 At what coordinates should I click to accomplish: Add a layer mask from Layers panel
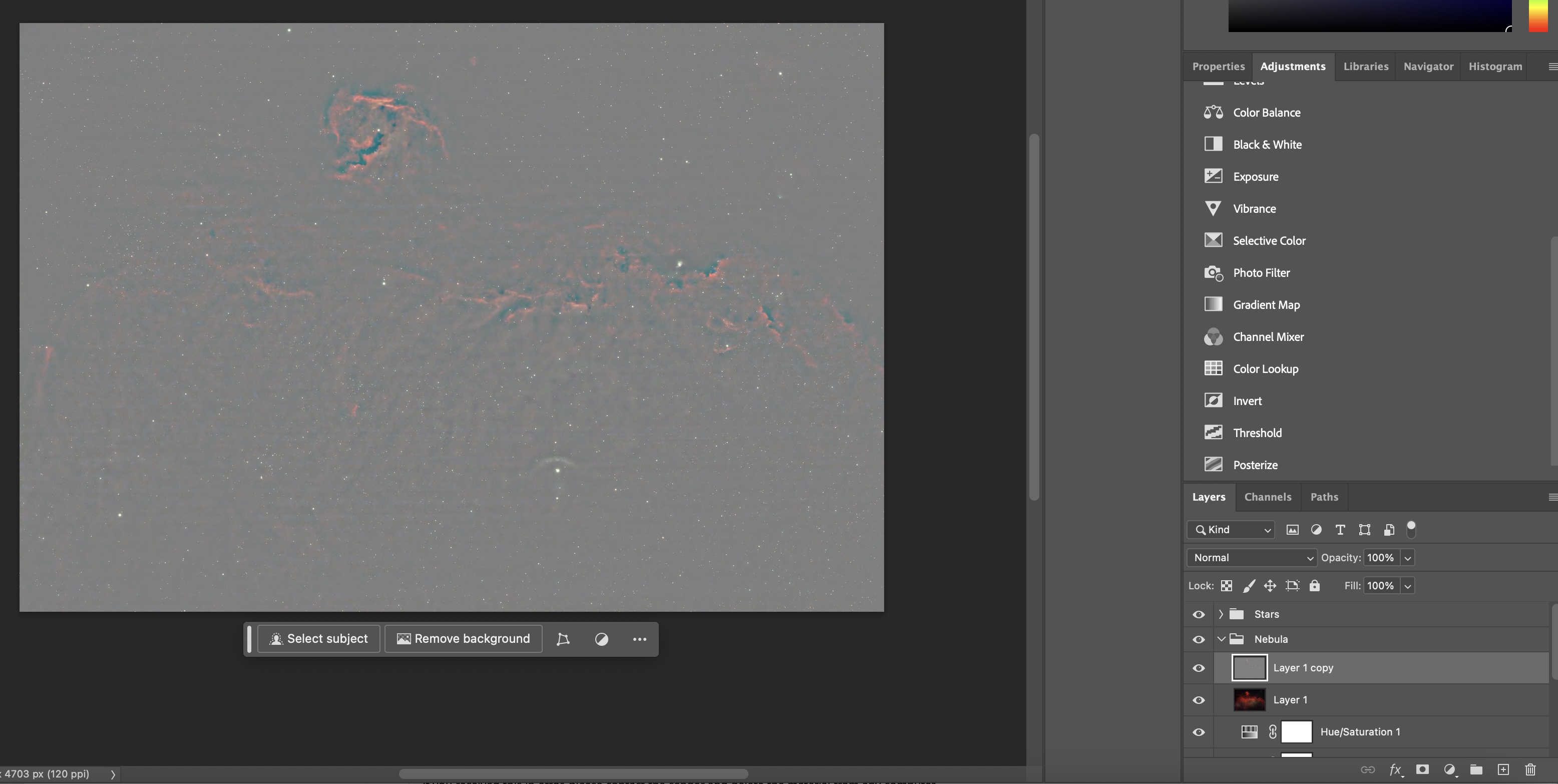(x=1422, y=769)
